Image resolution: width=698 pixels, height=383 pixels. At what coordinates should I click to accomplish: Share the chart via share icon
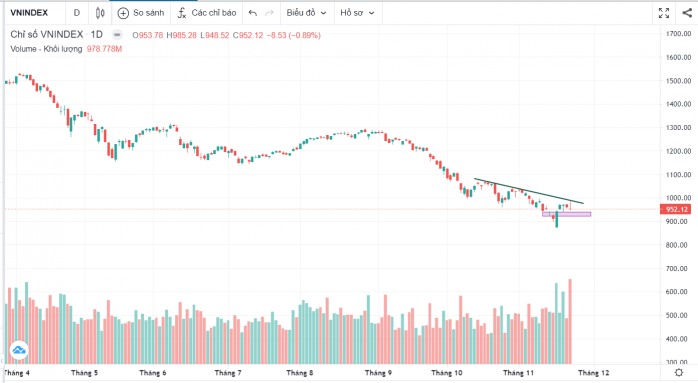point(687,13)
